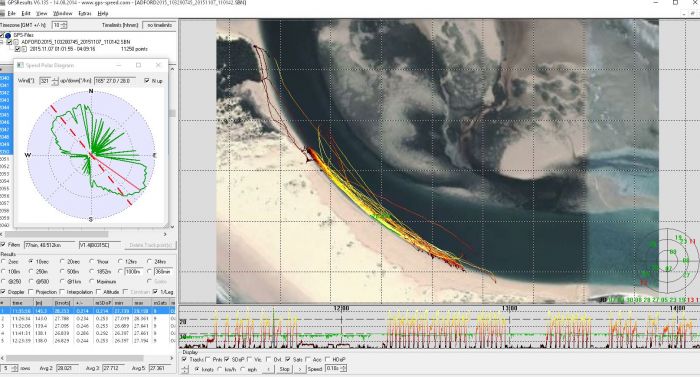Click the no timelimits button
700x377 pixels.
[x=159, y=25]
